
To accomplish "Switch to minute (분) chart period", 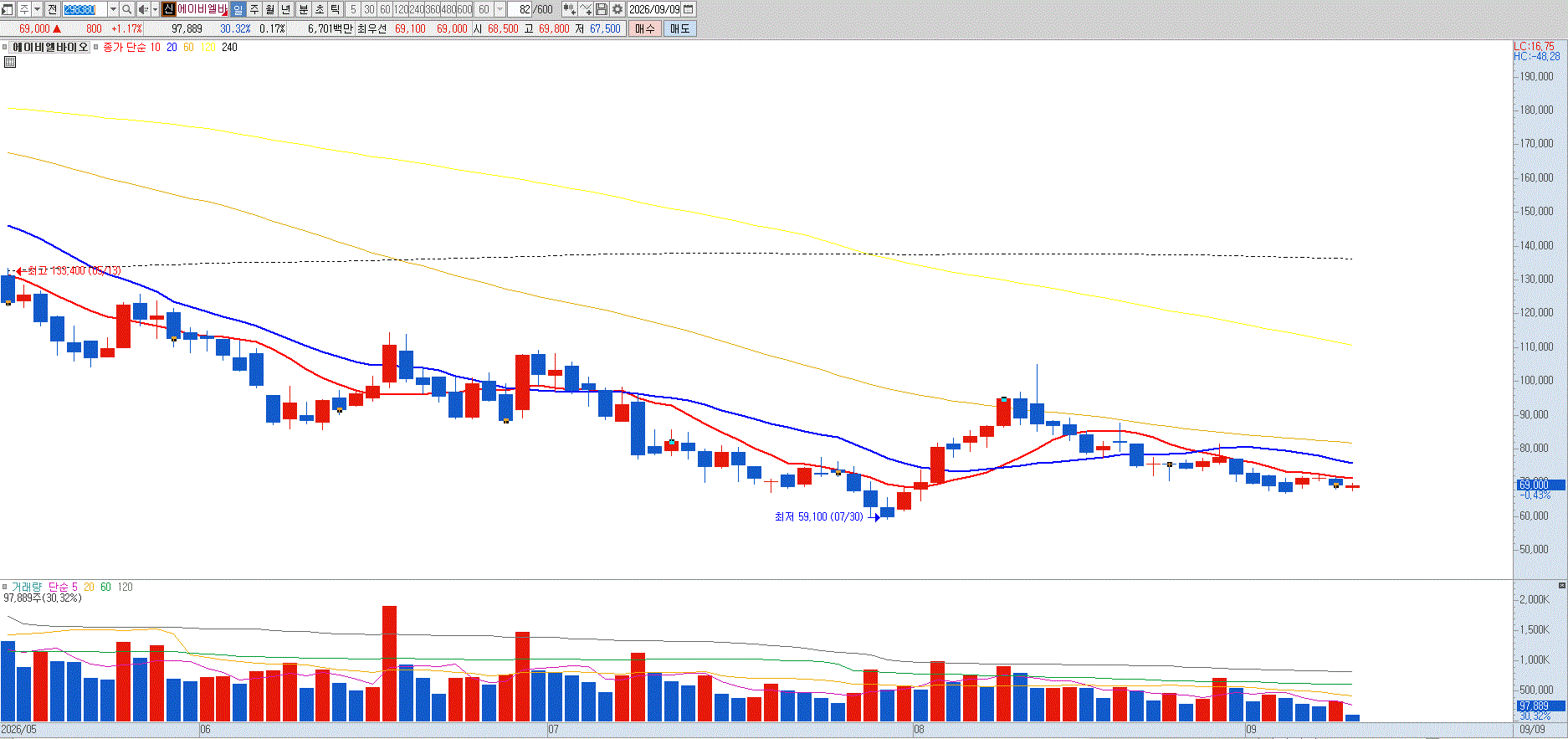I will pos(304,9).
